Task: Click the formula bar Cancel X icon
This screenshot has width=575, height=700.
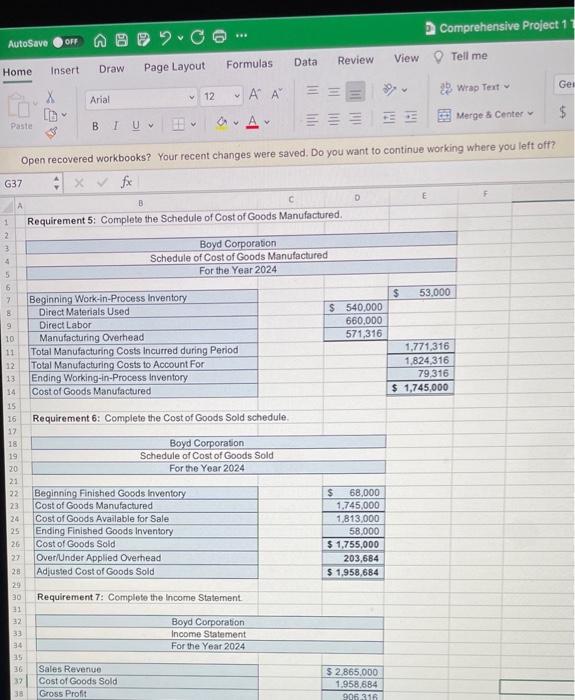Action: [79, 183]
